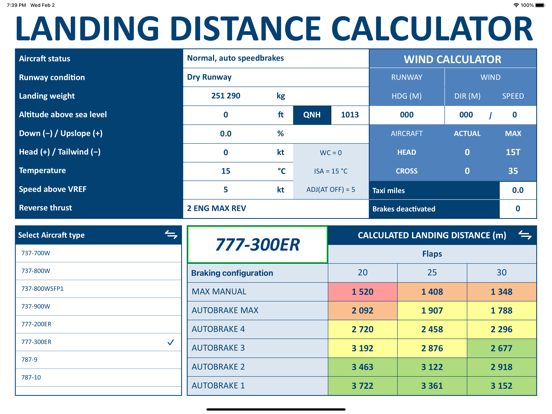Edit the altitude above sea level field
The width and height of the screenshot is (552, 414).
pos(226,115)
